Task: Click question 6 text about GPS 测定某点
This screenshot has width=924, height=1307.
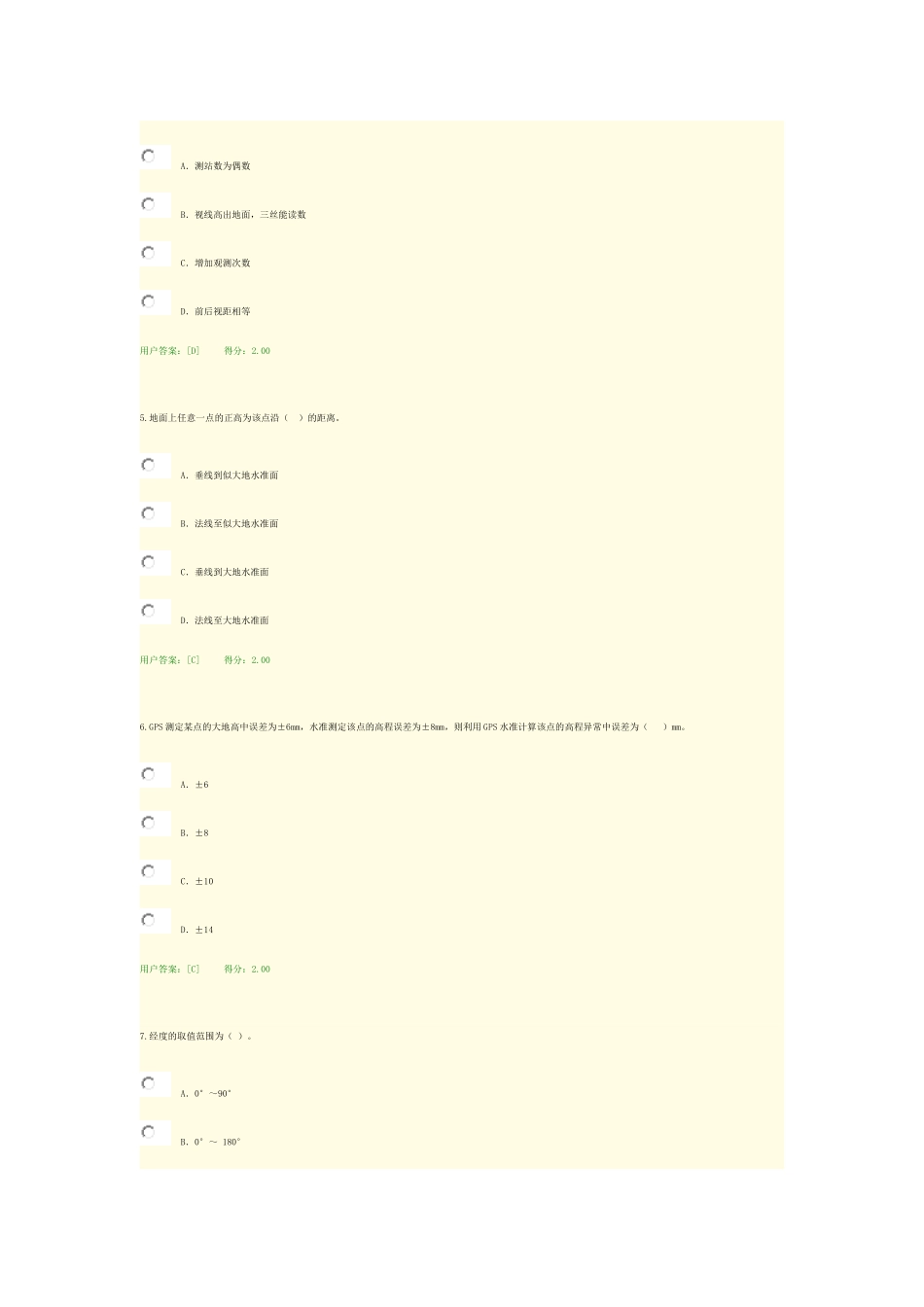Action: 413,727
